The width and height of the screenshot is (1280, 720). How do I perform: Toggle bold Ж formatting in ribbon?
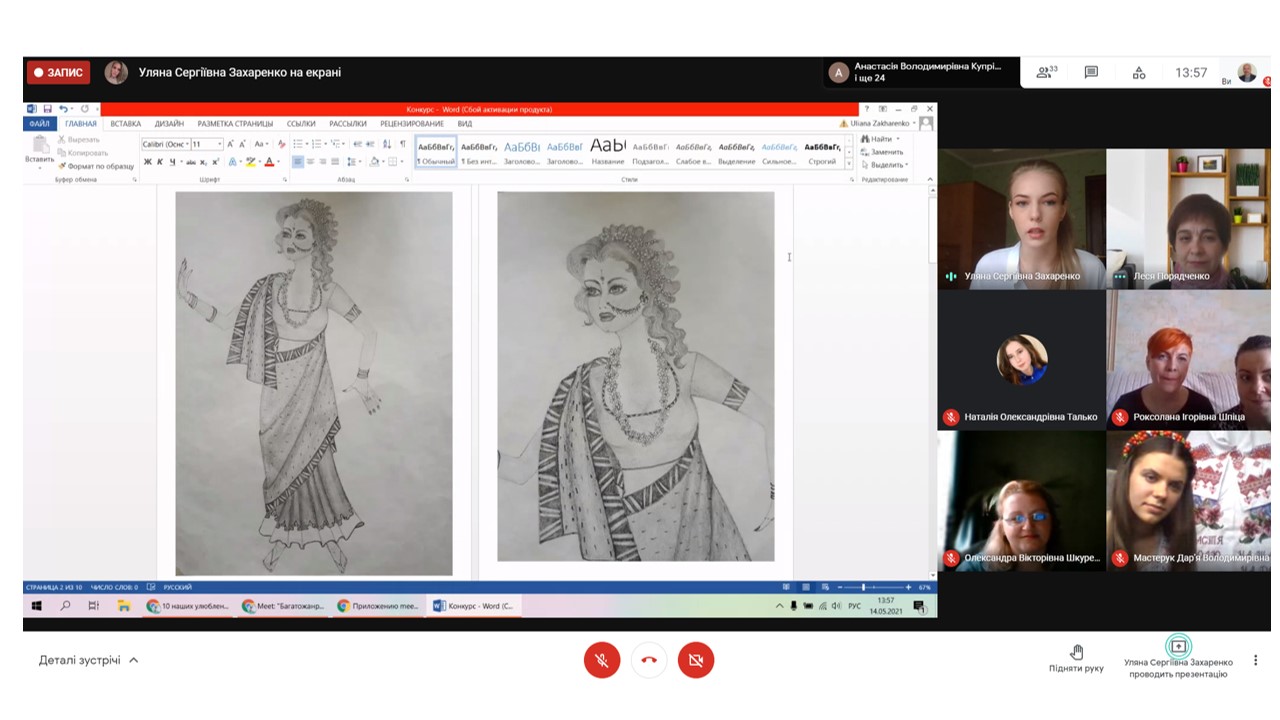point(147,161)
